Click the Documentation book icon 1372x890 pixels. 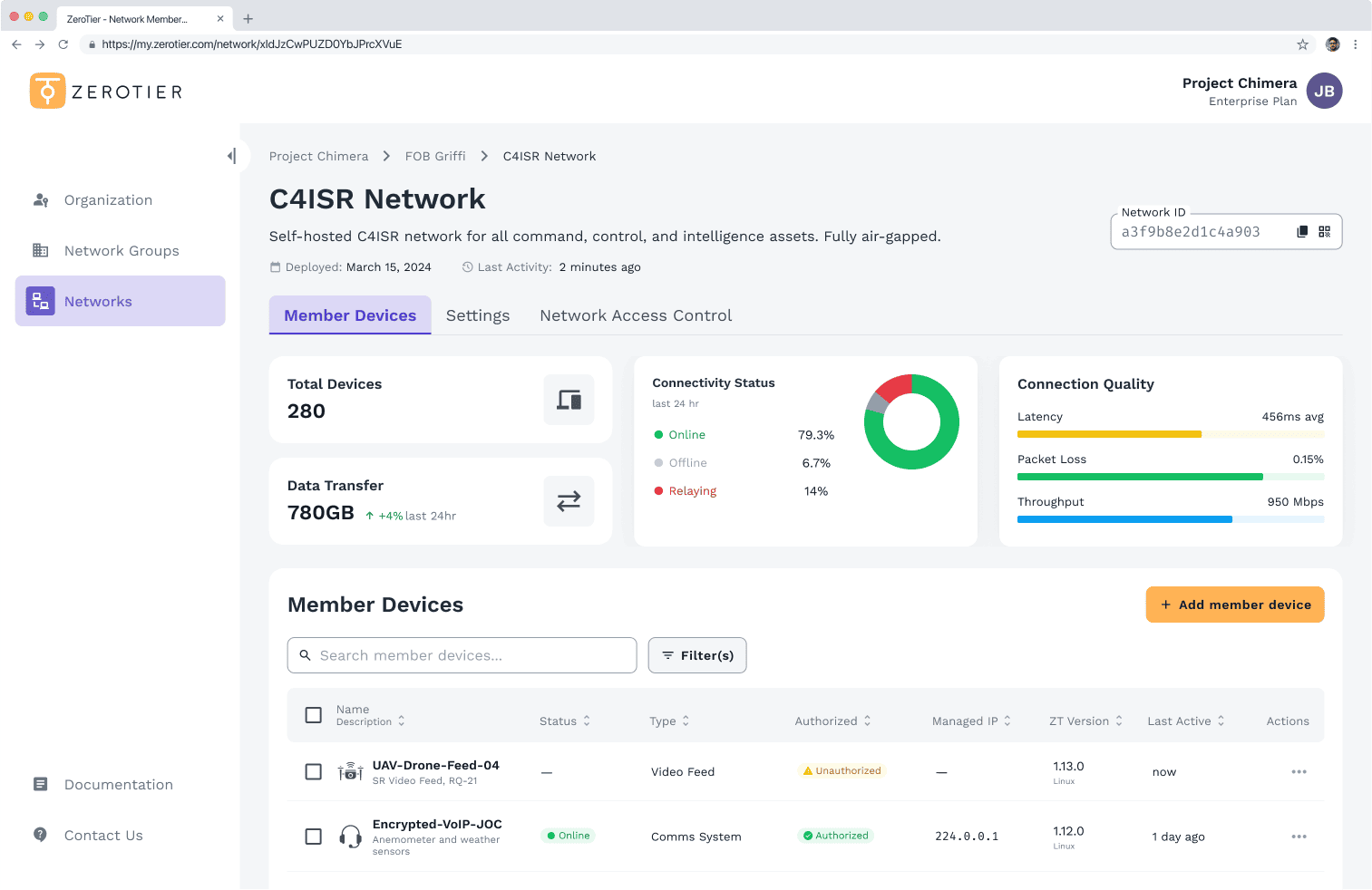click(40, 784)
